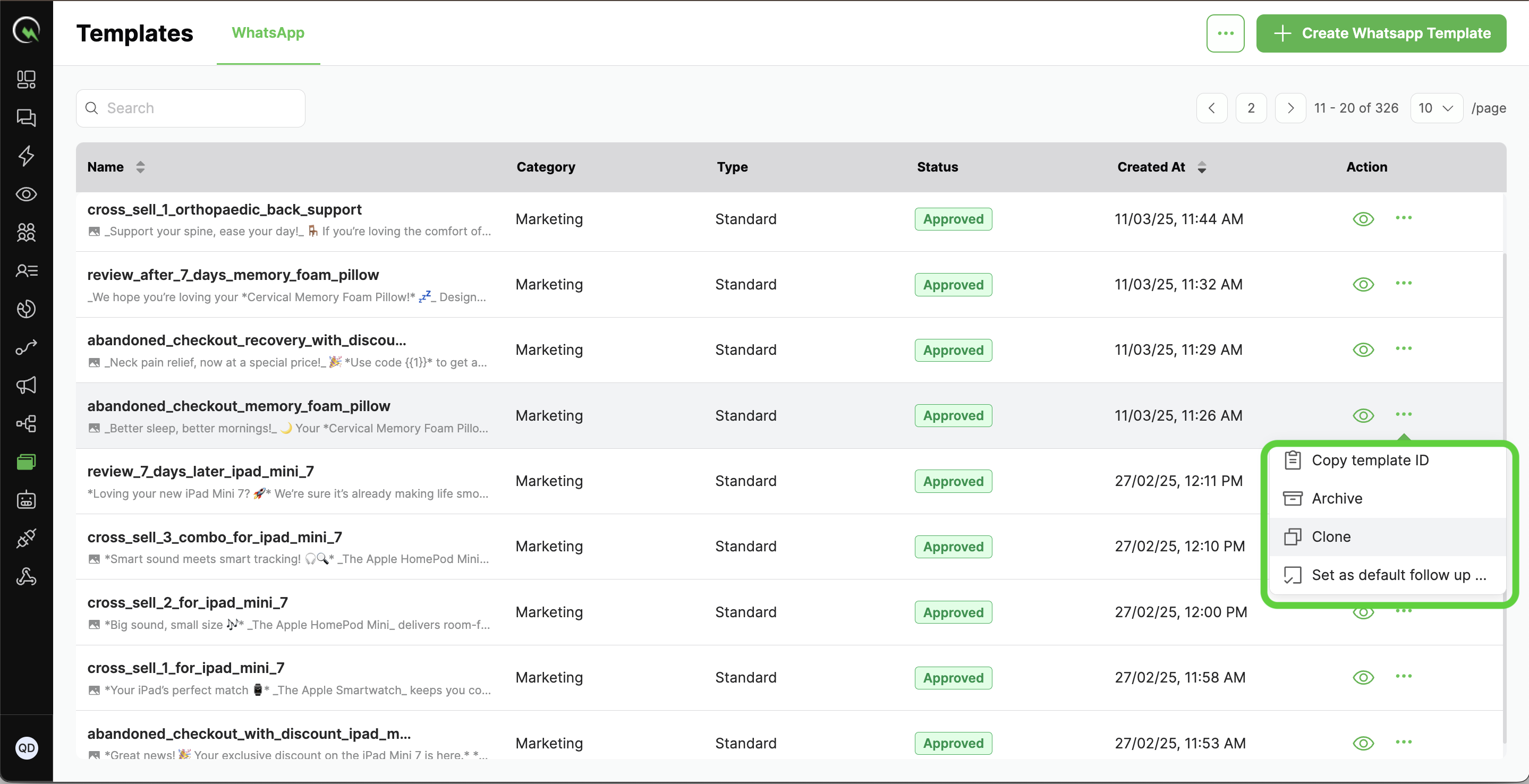Select Clone from the context menu
The height and width of the screenshot is (784, 1529).
(x=1331, y=536)
